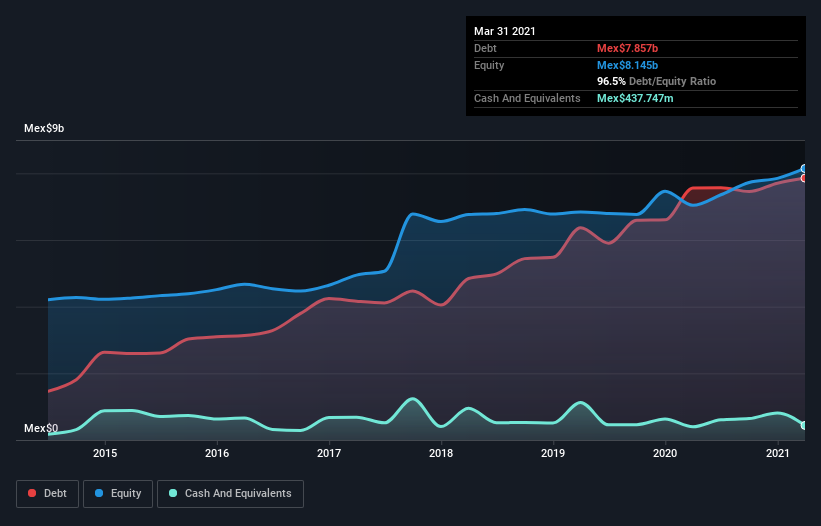Click the 2016 axis label
821x526 pixels.
coord(217,453)
